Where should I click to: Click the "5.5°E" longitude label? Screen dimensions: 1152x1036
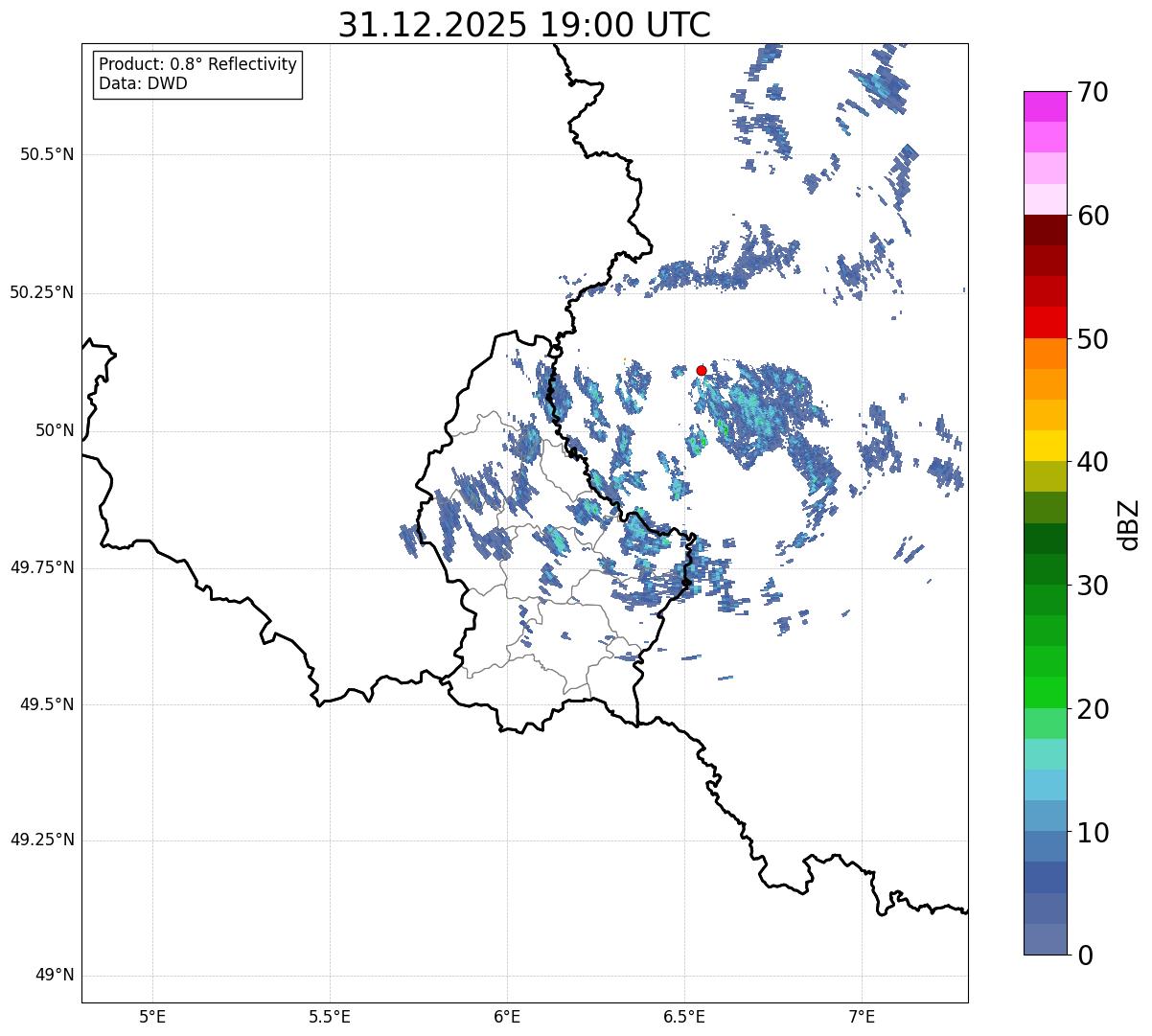click(330, 1016)
